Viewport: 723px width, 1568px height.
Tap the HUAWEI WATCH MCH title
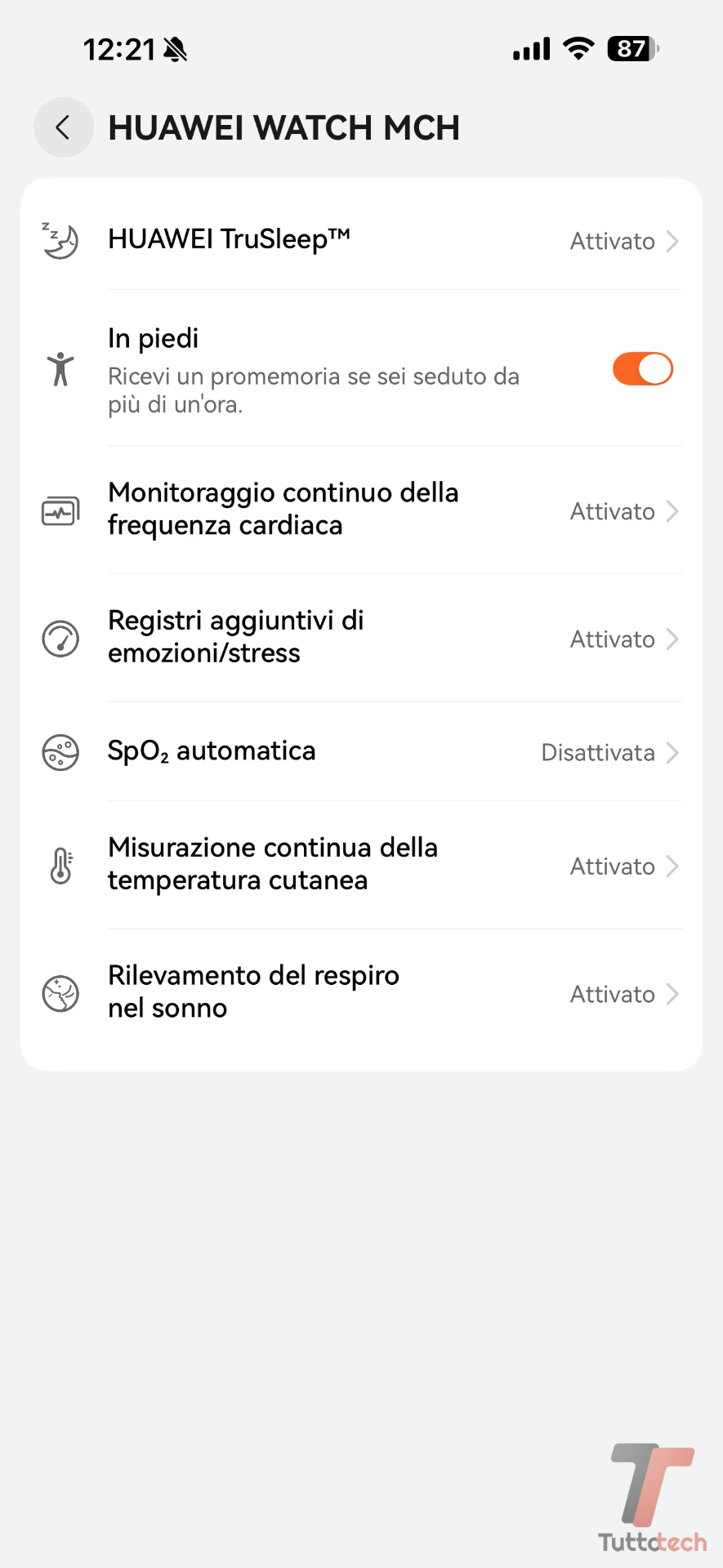283,128
